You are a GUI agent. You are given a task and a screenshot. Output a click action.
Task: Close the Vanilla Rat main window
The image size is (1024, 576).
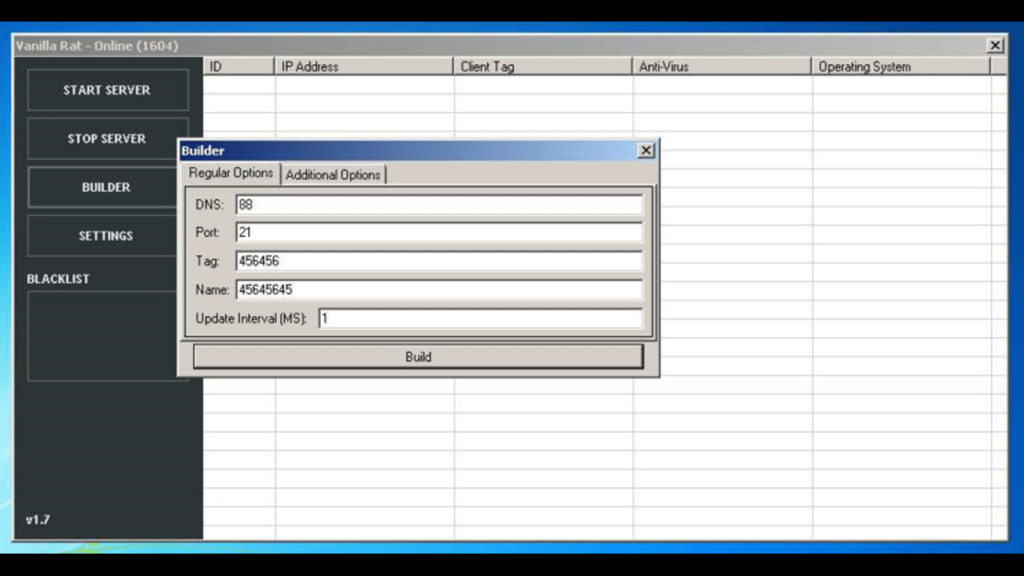pos(995,45)
